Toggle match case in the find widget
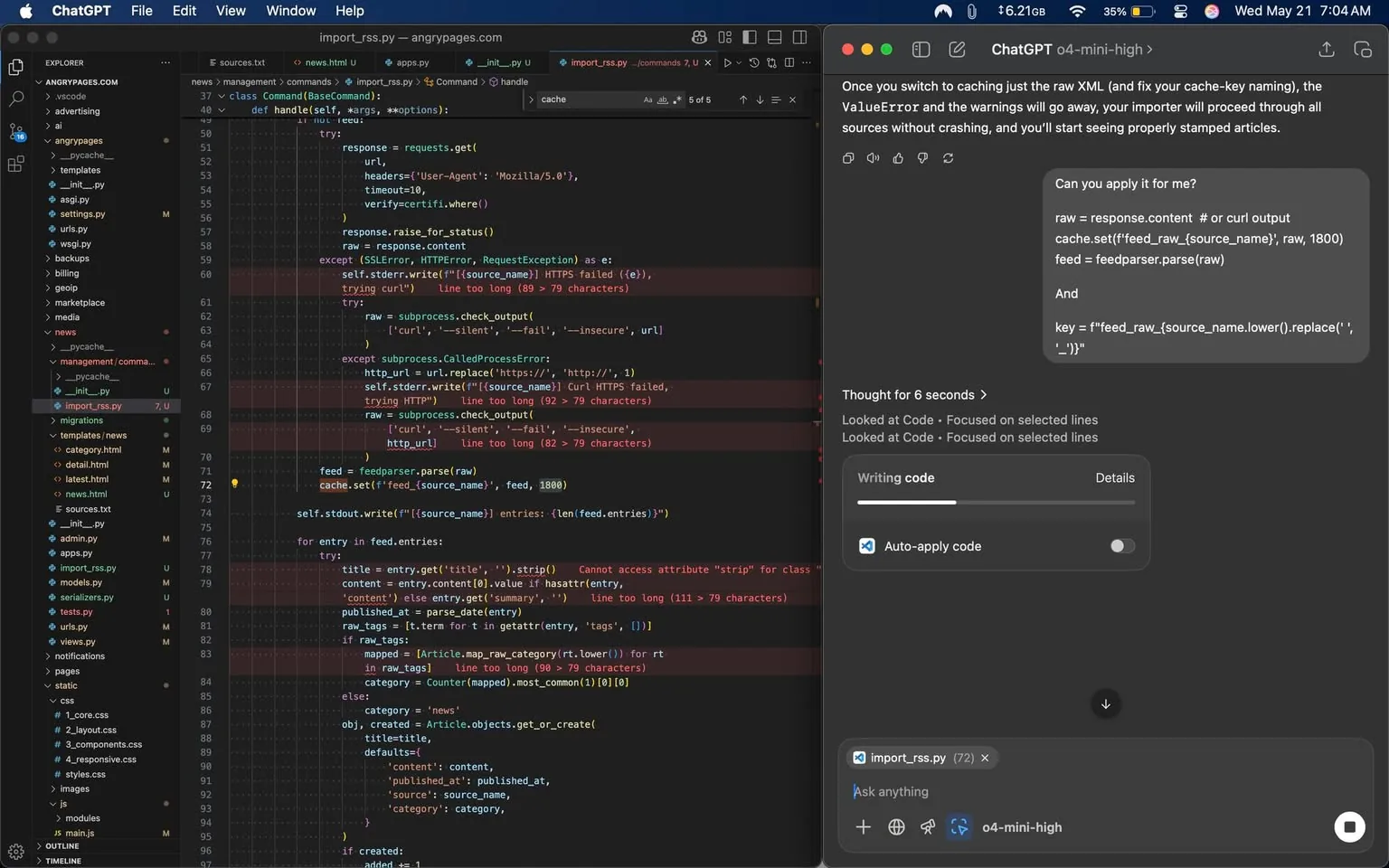 (x=647, y=99)
